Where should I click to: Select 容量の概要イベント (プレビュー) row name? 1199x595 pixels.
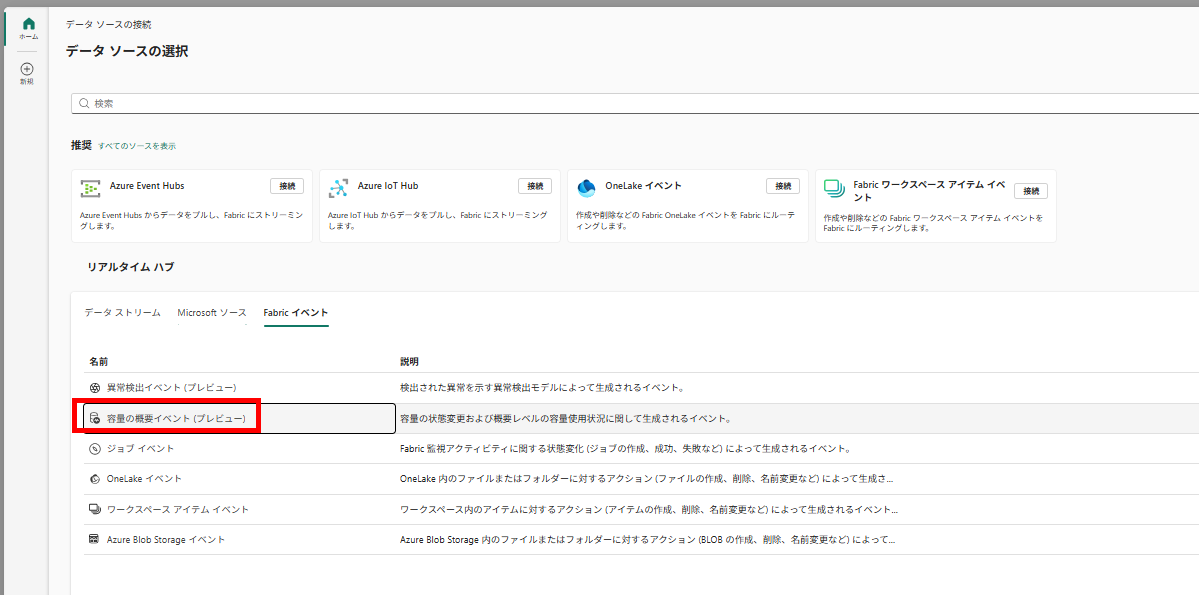pyautogui.click(x=176, y=418)
